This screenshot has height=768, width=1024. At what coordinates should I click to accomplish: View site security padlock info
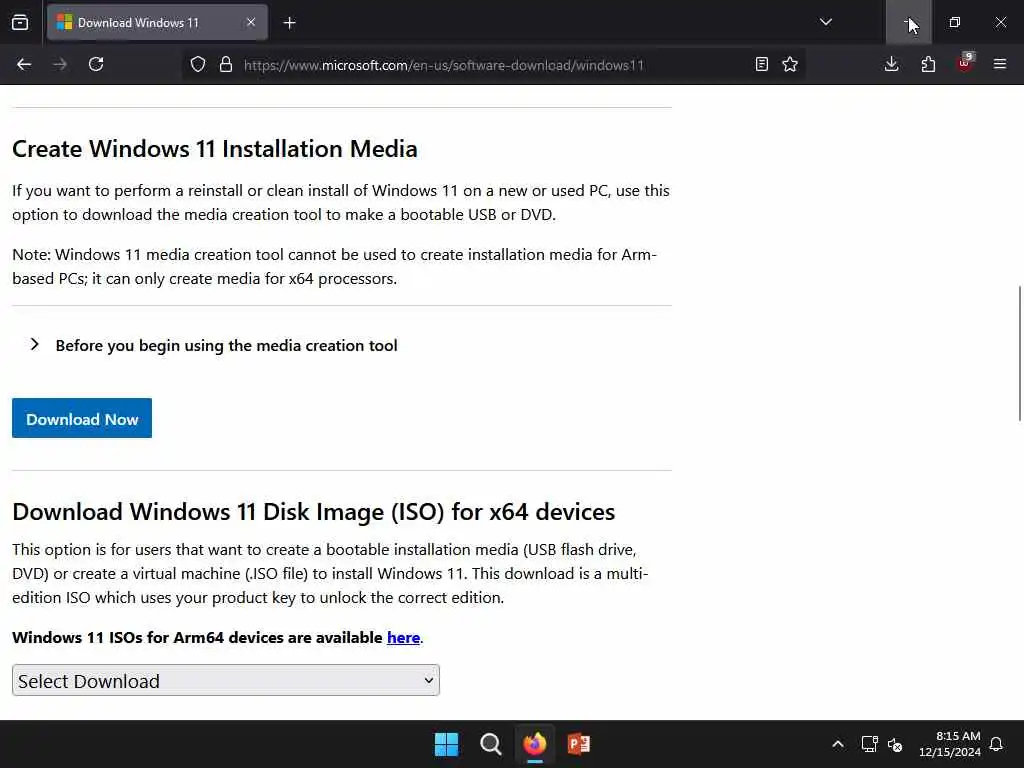[x=226, y=64]
